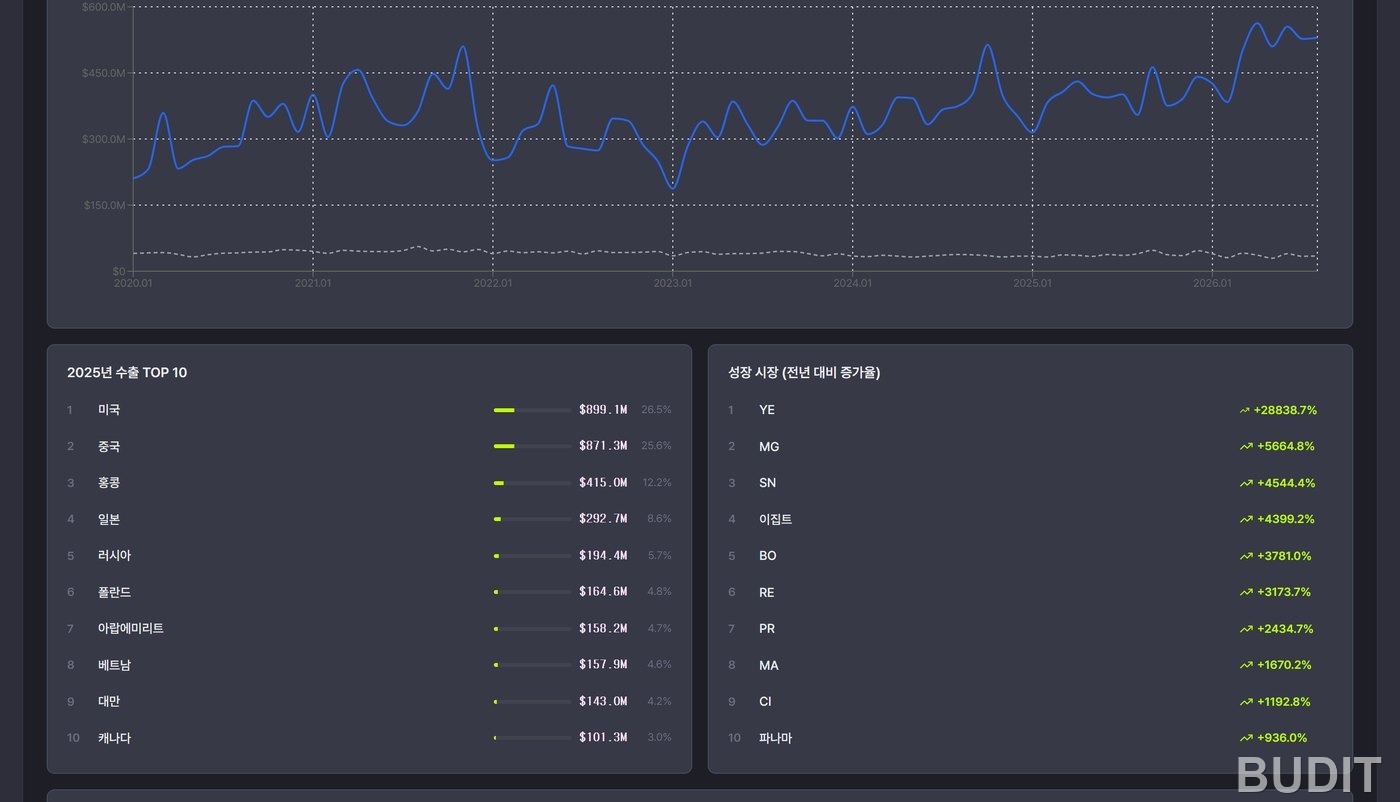The width and height of the screenshot is (1400, 802).
Task: Click the 홍콩 export share progress bar
Action: (532, 483)
